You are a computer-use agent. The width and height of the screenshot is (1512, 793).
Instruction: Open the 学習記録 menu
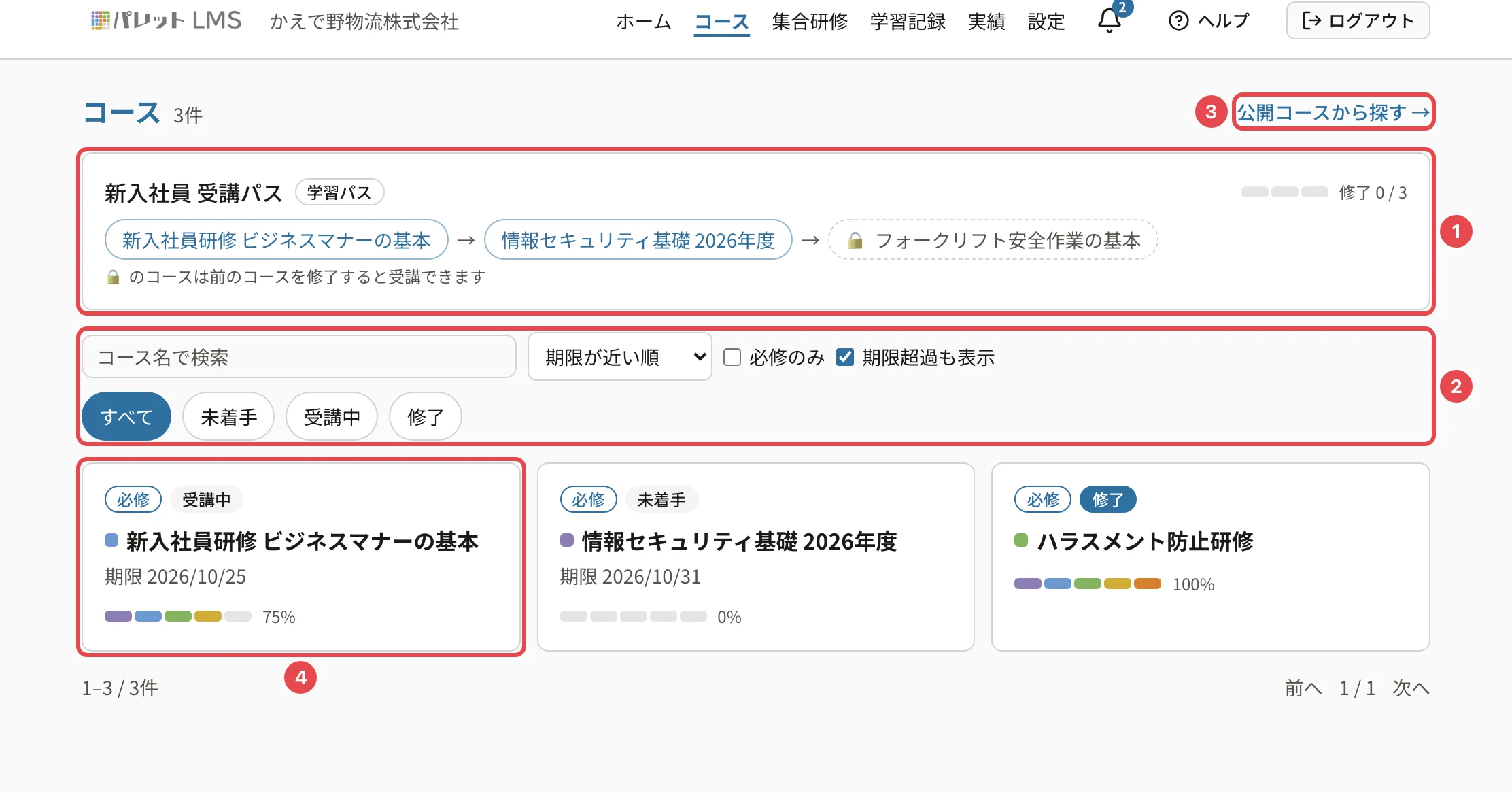(908, 22)
